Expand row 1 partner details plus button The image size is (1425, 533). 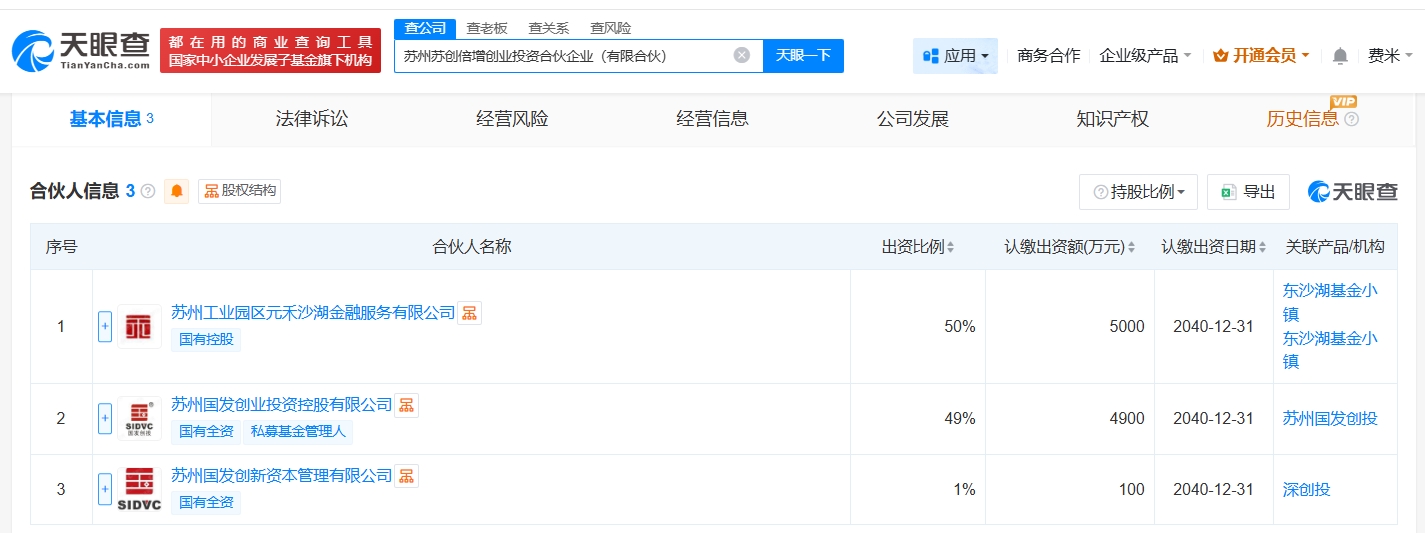(x=105, y=326)
